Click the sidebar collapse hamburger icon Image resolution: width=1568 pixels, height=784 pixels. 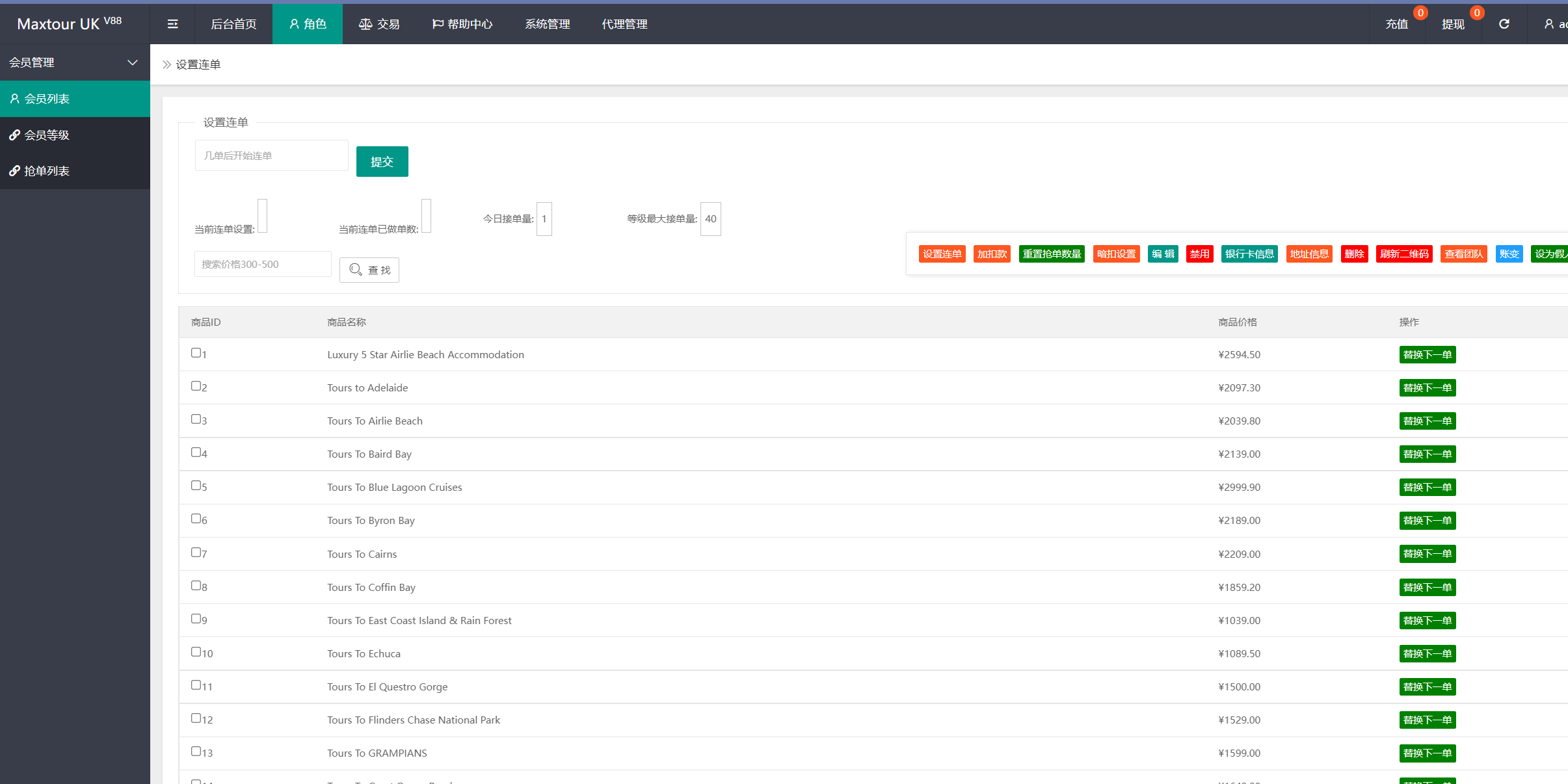click(172, 24)
